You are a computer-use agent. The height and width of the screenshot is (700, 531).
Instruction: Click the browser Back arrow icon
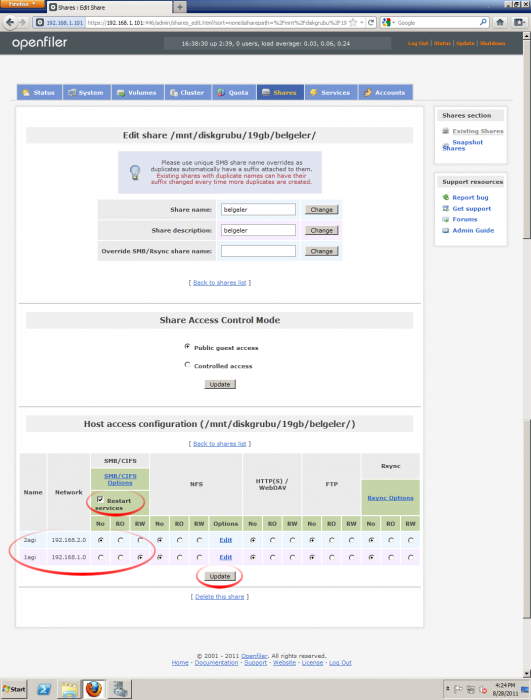pos(10,22)
